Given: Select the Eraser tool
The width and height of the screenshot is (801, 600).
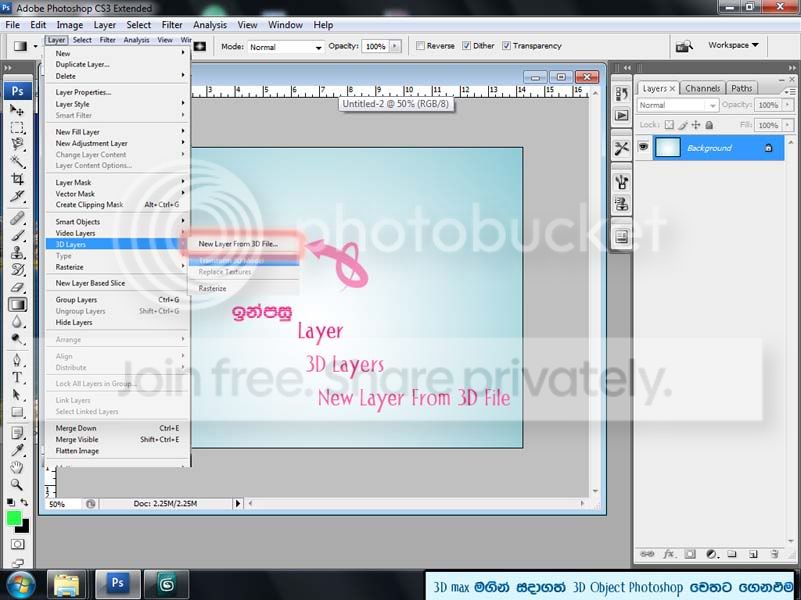Looking at the screenshot, I should tap(17, 287).
